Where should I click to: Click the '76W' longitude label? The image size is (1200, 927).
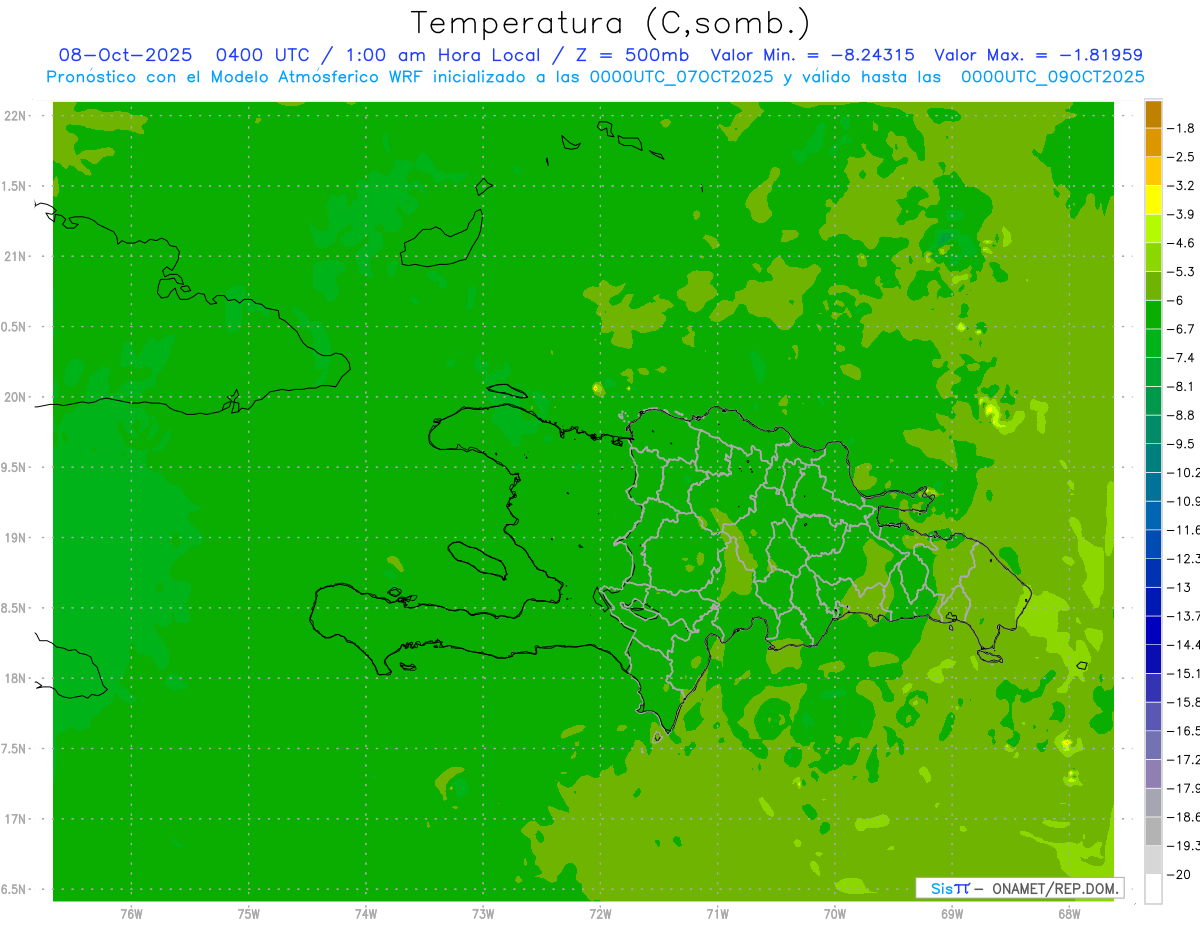131,914
